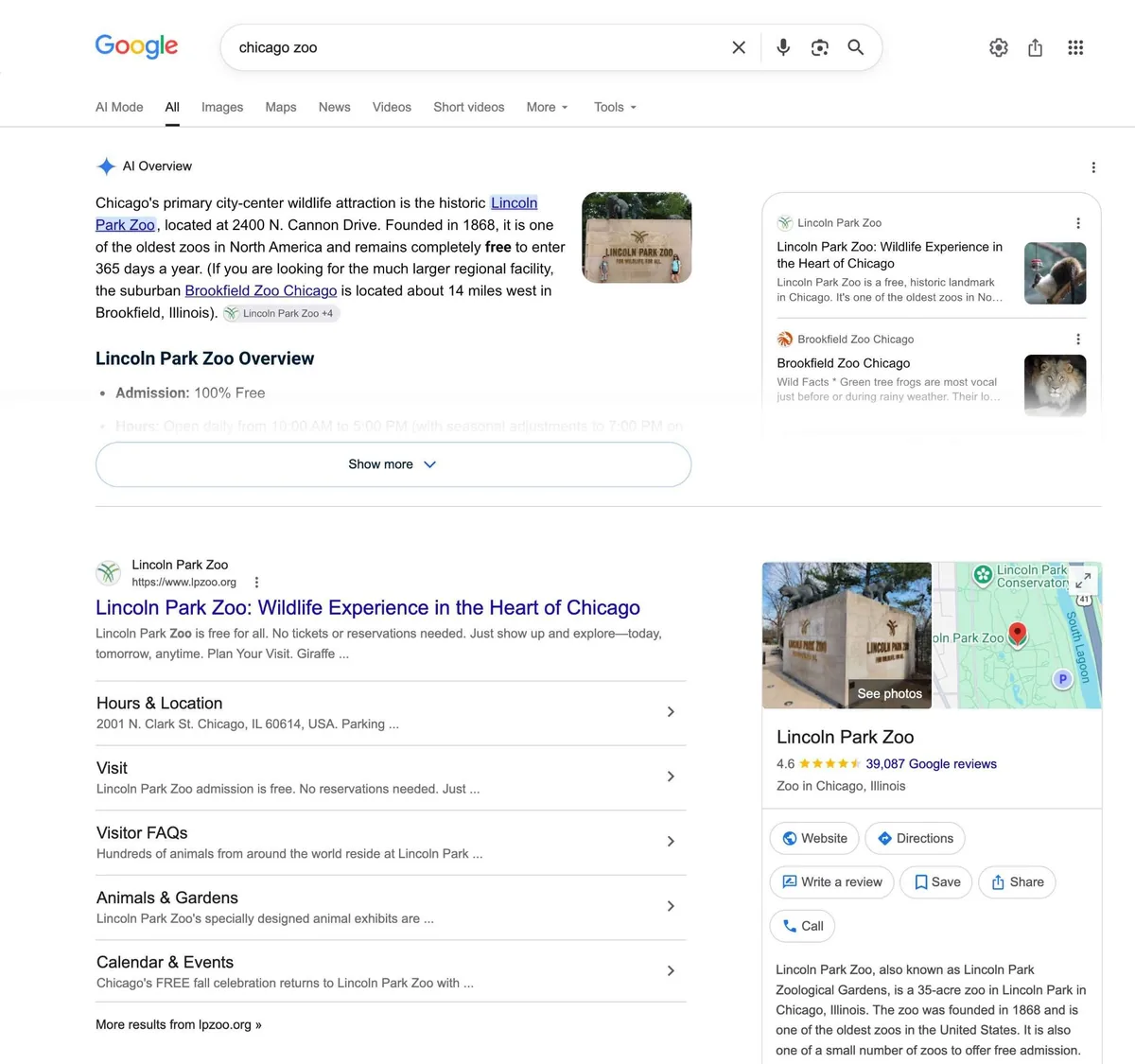Open AI Overview three-dot options menu

coord(1093,167)
